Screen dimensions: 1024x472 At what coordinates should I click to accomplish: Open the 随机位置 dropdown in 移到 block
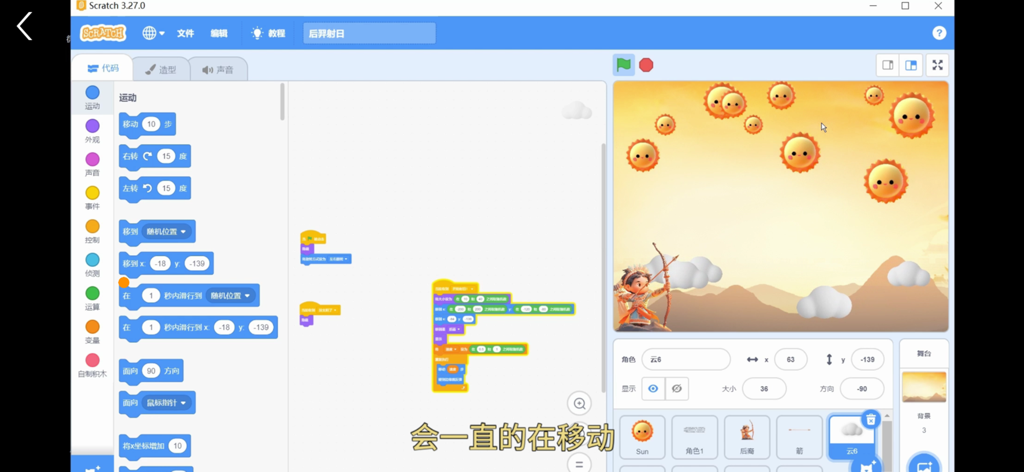[166, 231]
